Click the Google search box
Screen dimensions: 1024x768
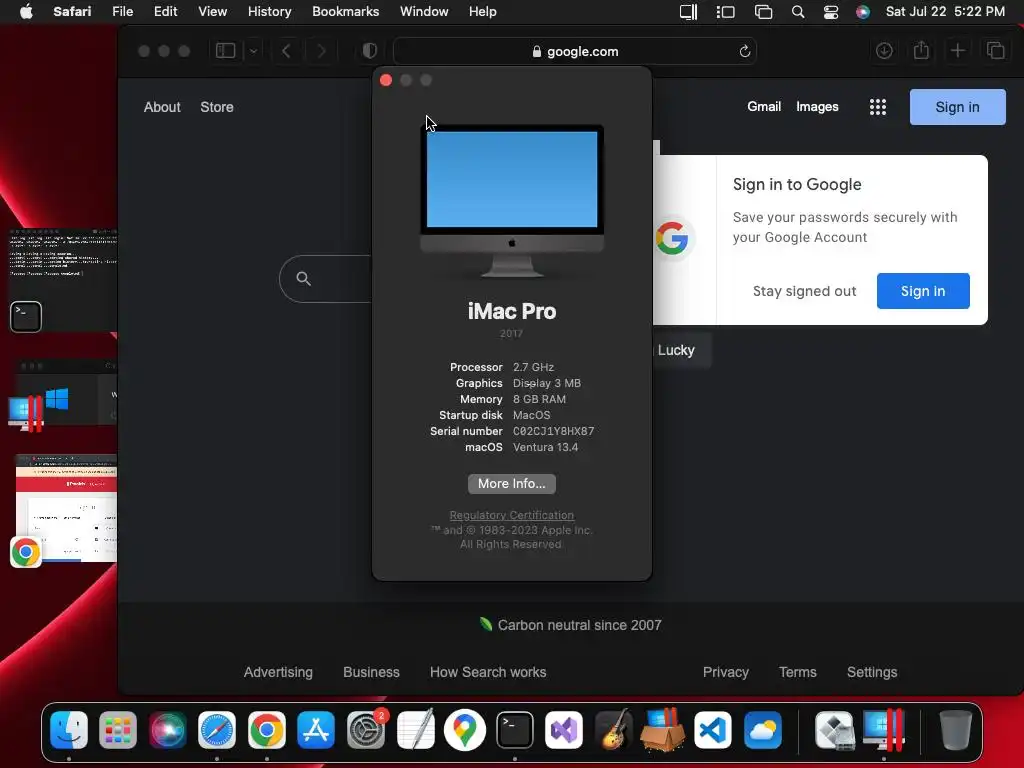click(325, 279)
